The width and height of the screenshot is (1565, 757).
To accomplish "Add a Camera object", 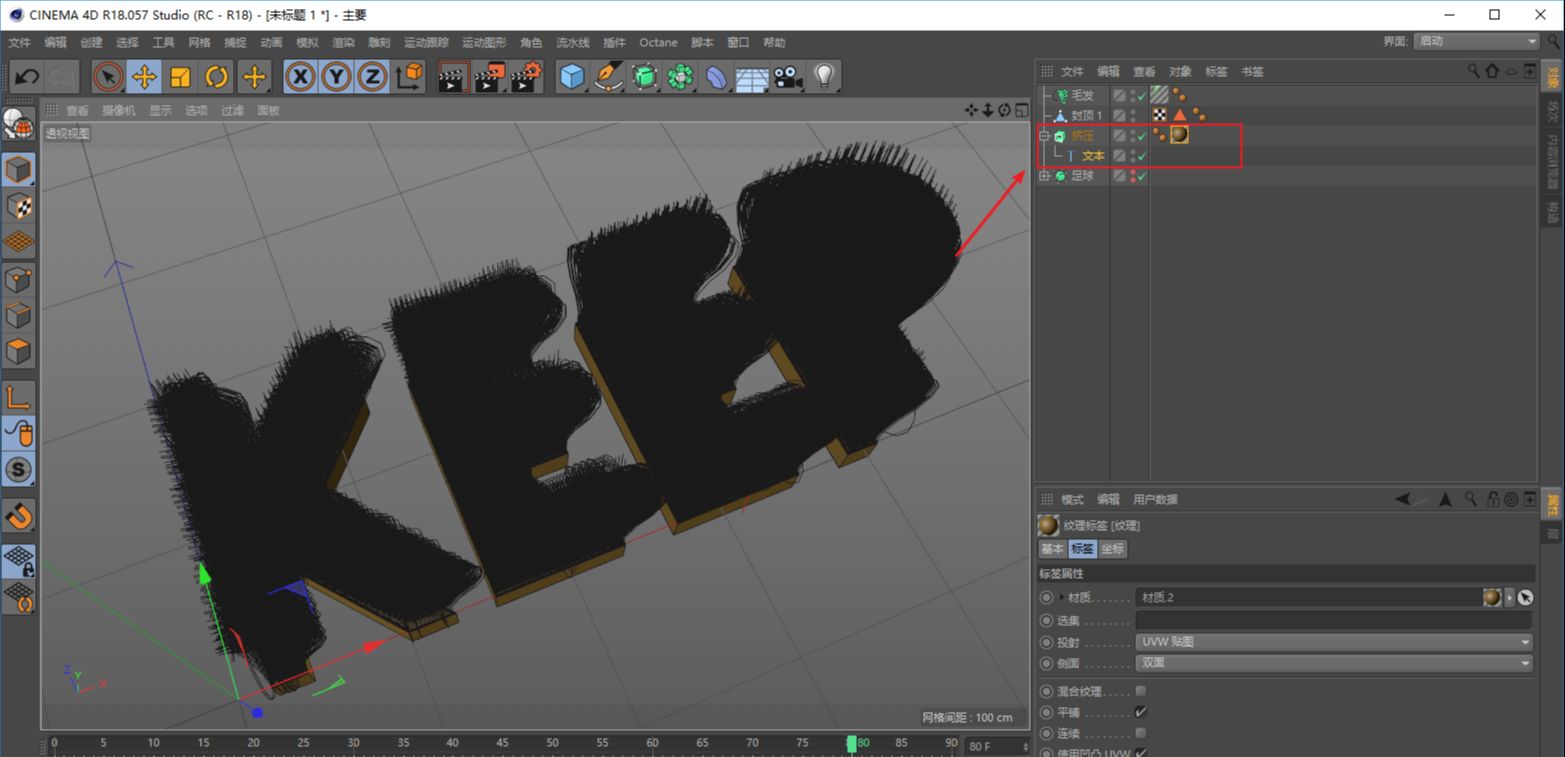I will coord(788,77).
